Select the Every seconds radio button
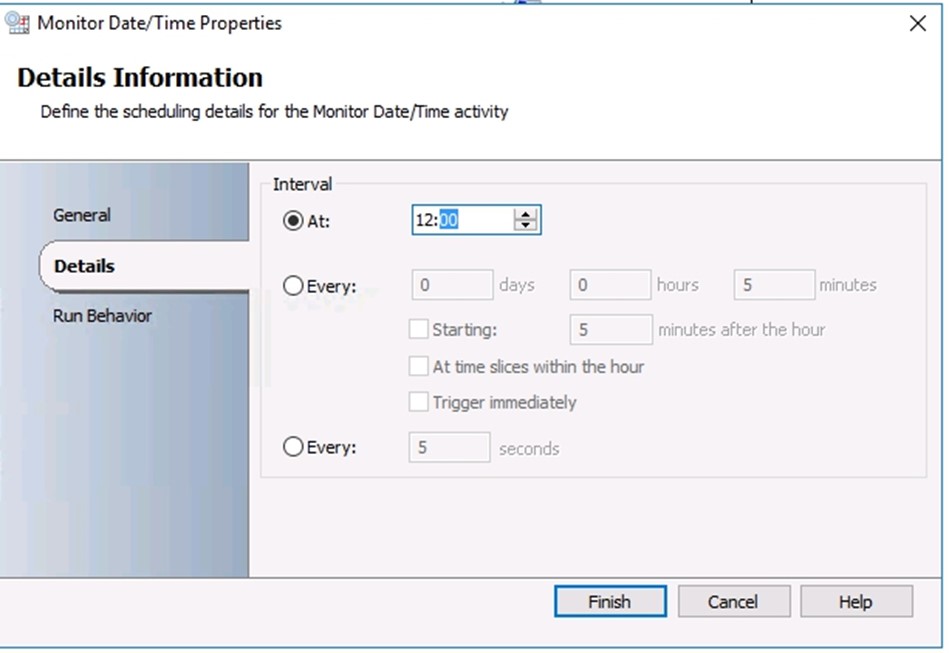The image size is (949, 653). coord(293,447)
